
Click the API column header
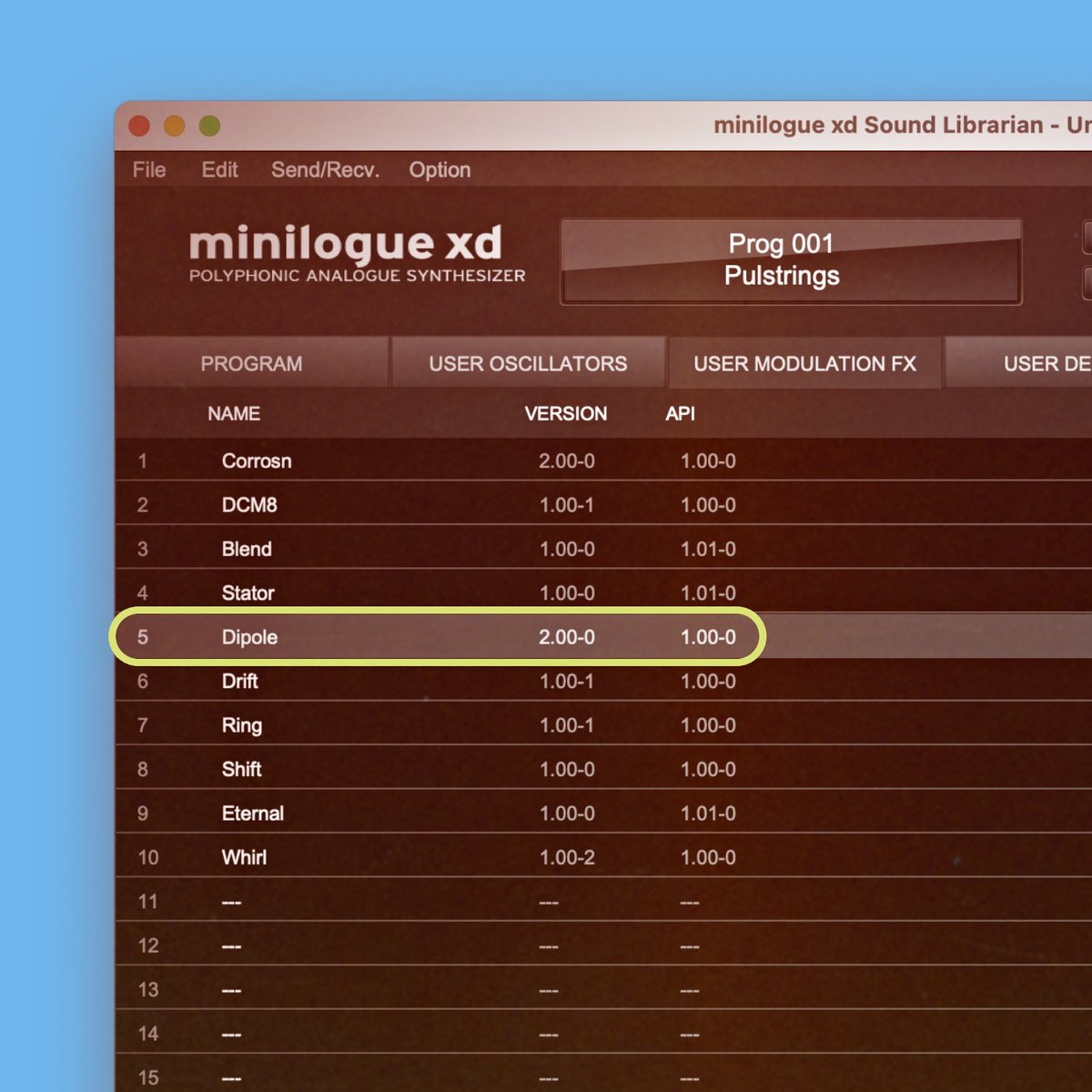680,413
